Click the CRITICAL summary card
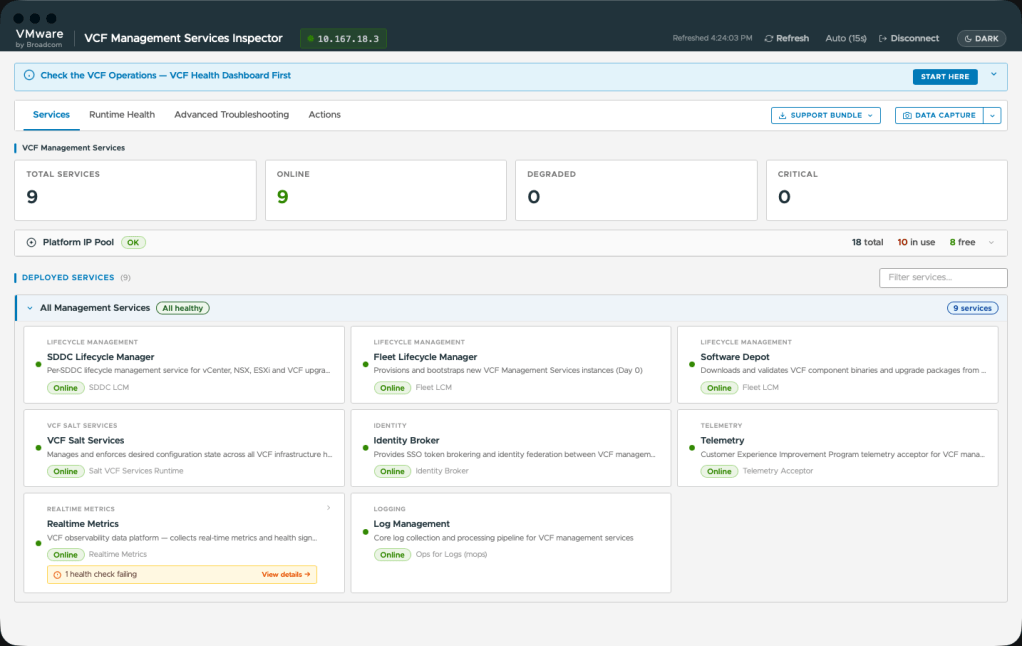 [x=886, y=190]
